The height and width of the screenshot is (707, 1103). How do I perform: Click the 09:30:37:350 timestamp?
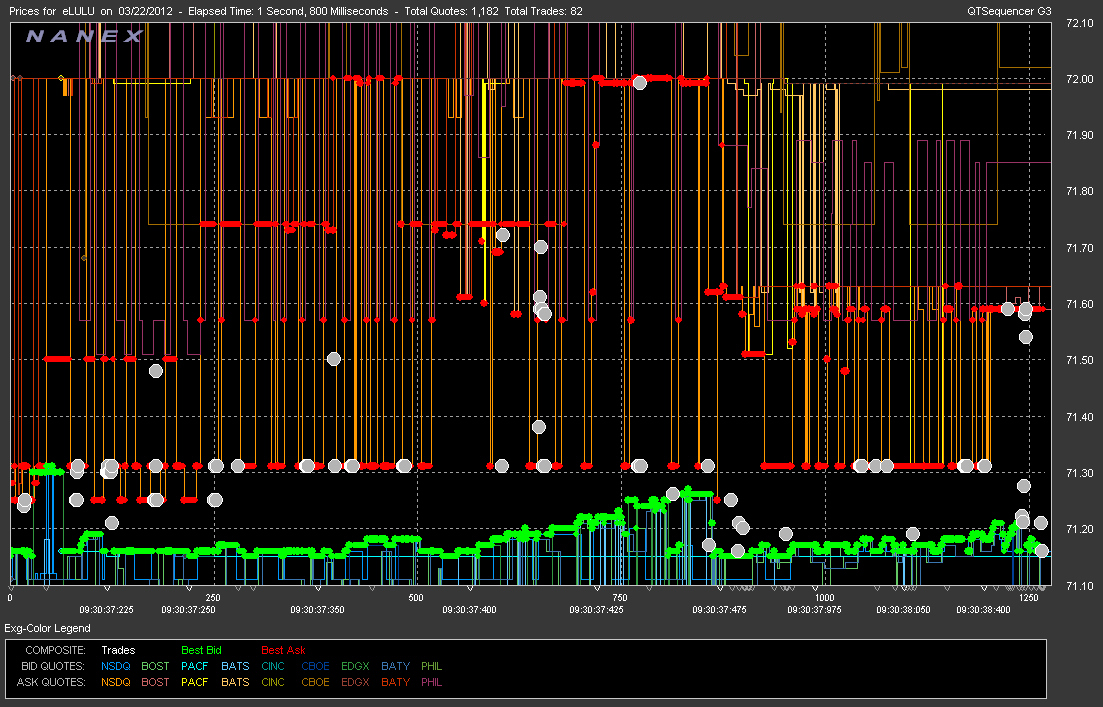317,610
